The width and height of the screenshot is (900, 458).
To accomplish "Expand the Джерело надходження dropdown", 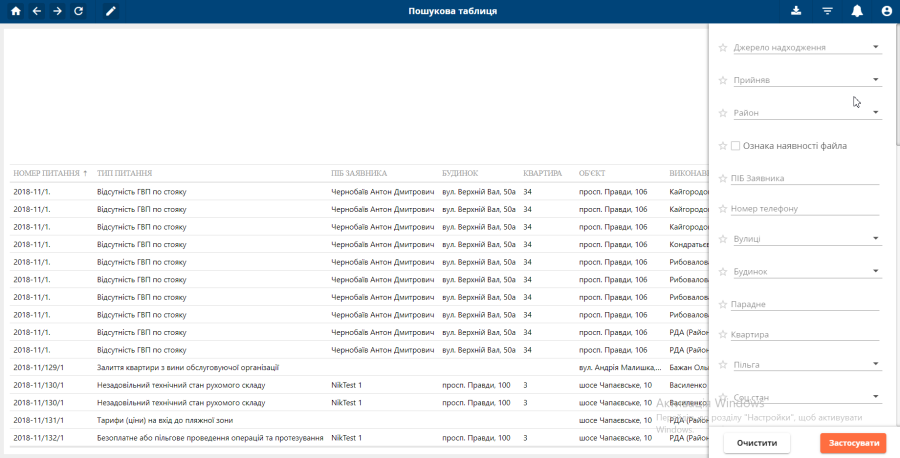I will coord(875,47).
